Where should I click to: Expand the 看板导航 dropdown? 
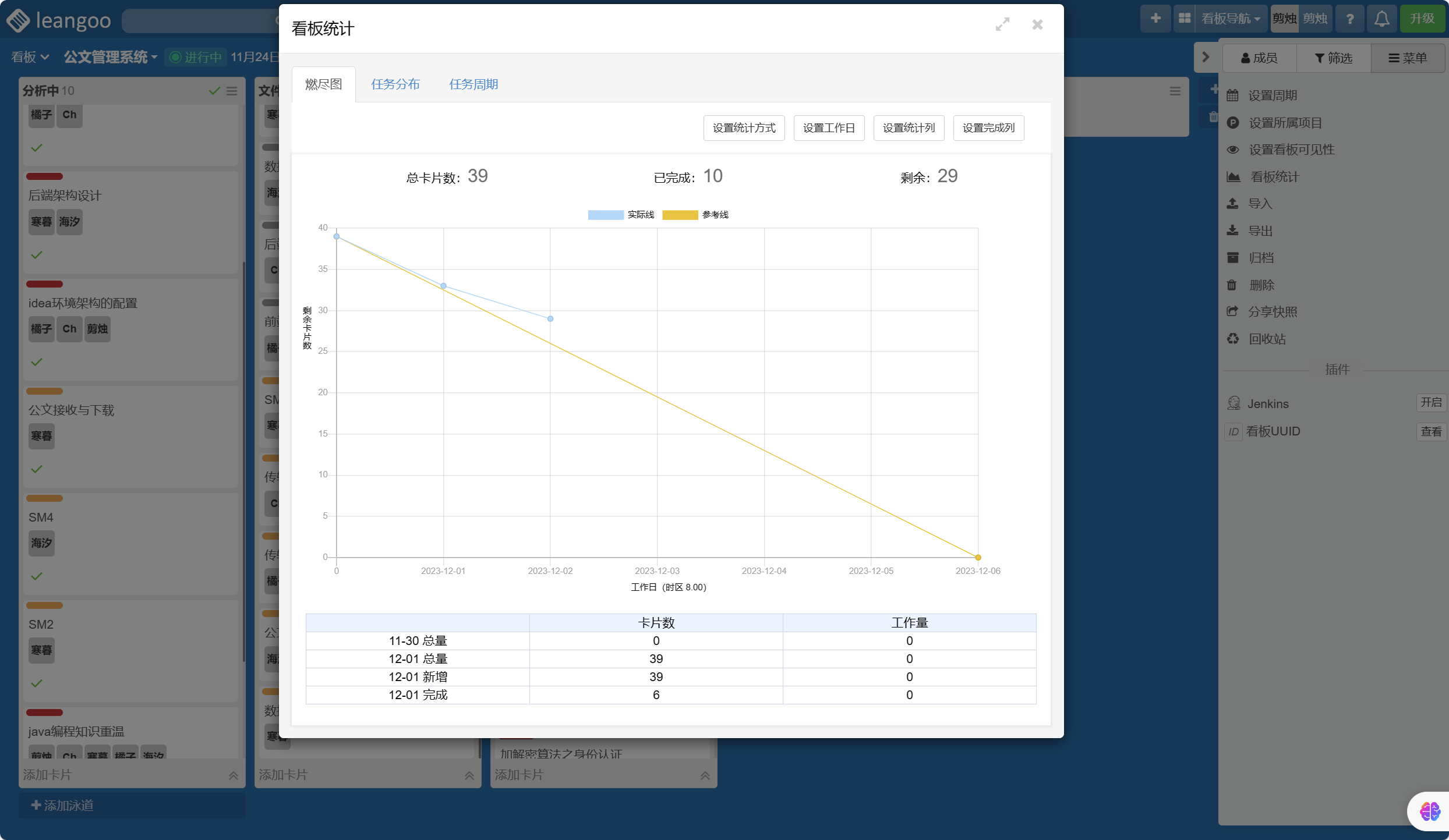[1231, 19]
